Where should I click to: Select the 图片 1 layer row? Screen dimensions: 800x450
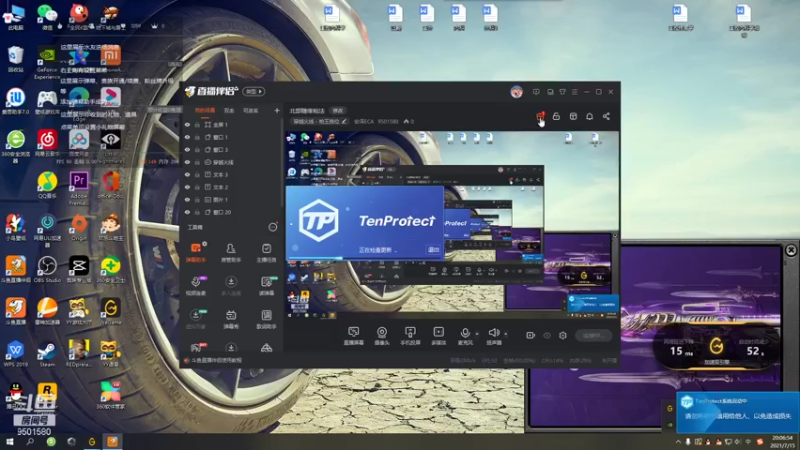tap(231, 199)
